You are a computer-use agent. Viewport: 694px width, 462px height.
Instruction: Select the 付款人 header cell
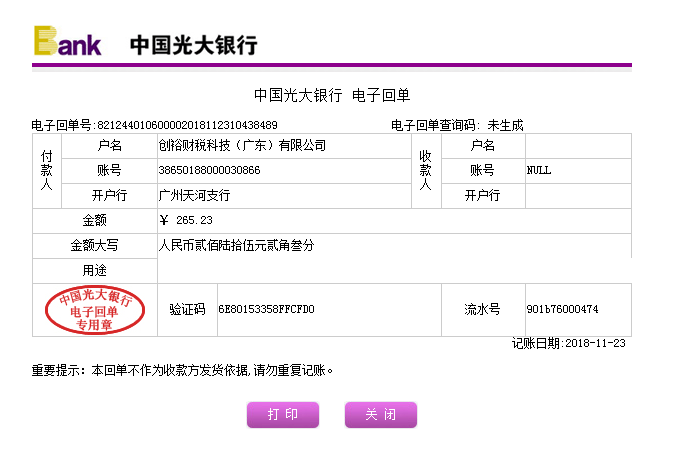46,171
